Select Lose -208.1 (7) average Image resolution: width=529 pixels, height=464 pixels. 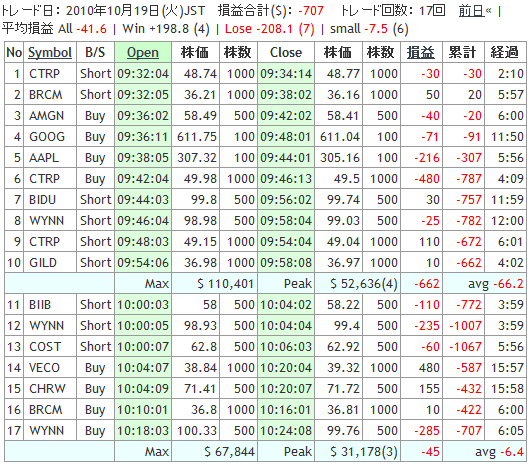(x=270, y=29)
